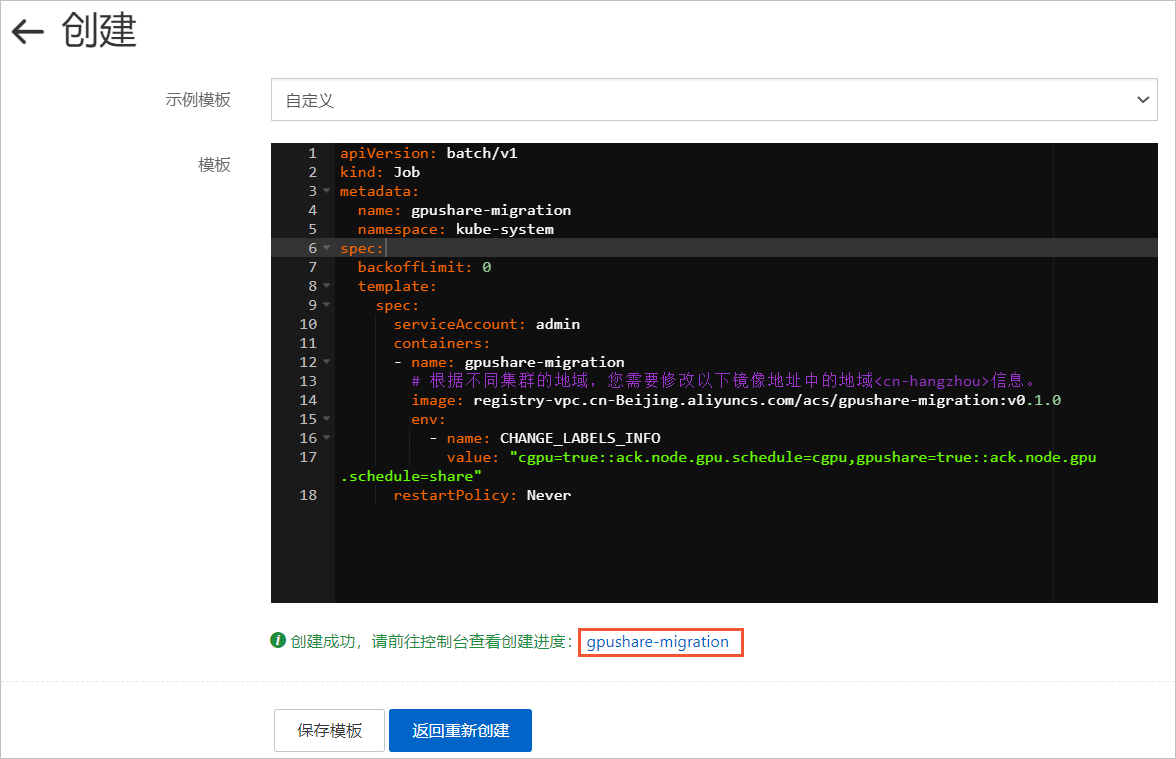Click the purple comment on line 13
The height and width of the screenshot is (759, 1176).
[x=723, y=381]
